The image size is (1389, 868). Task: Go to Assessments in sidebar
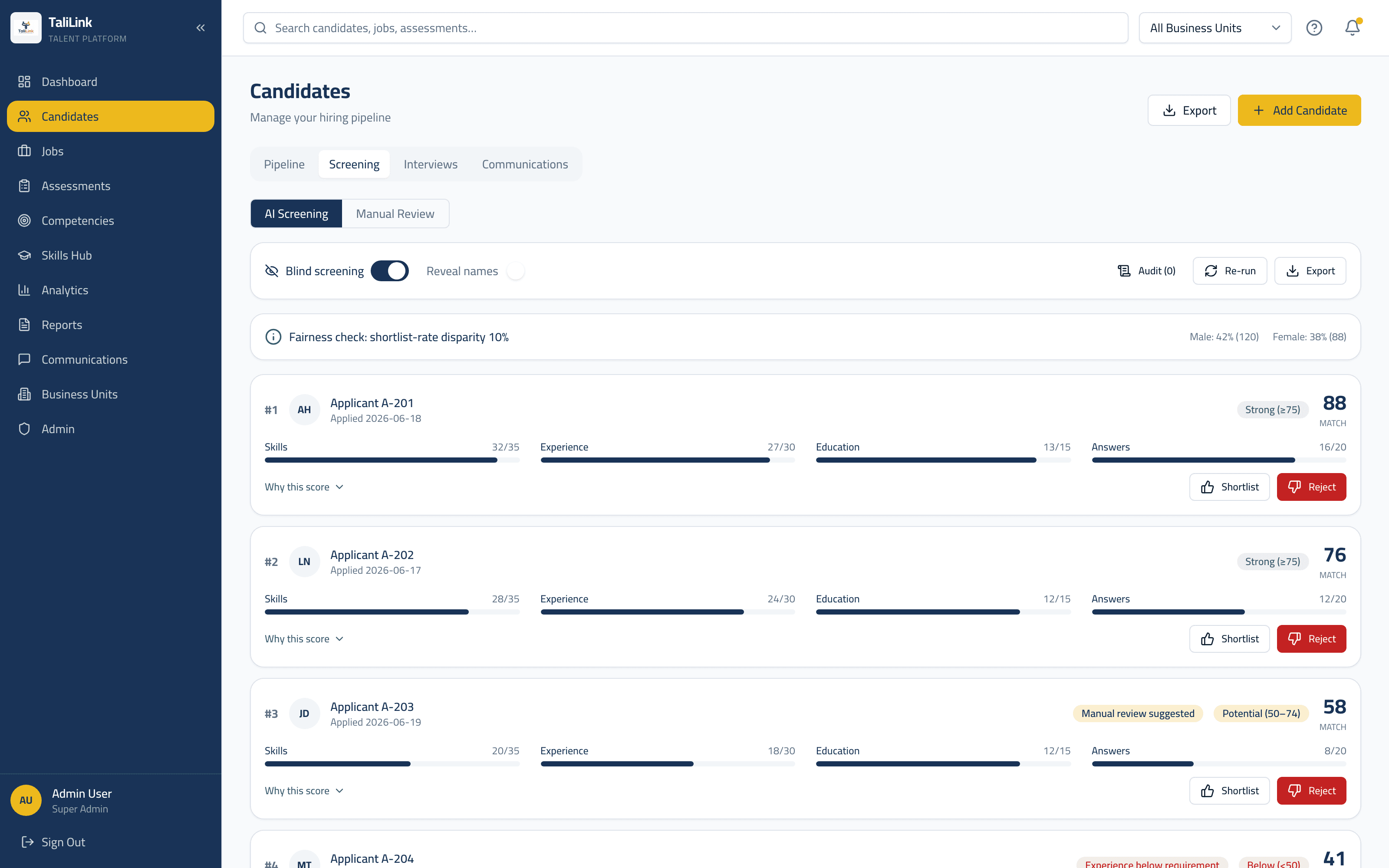(x=110, y=186)
